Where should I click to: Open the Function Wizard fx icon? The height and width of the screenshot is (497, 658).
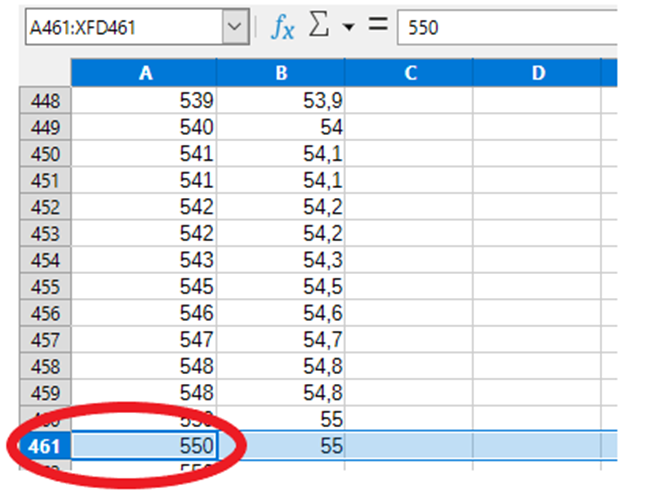[x=283, y=27]
